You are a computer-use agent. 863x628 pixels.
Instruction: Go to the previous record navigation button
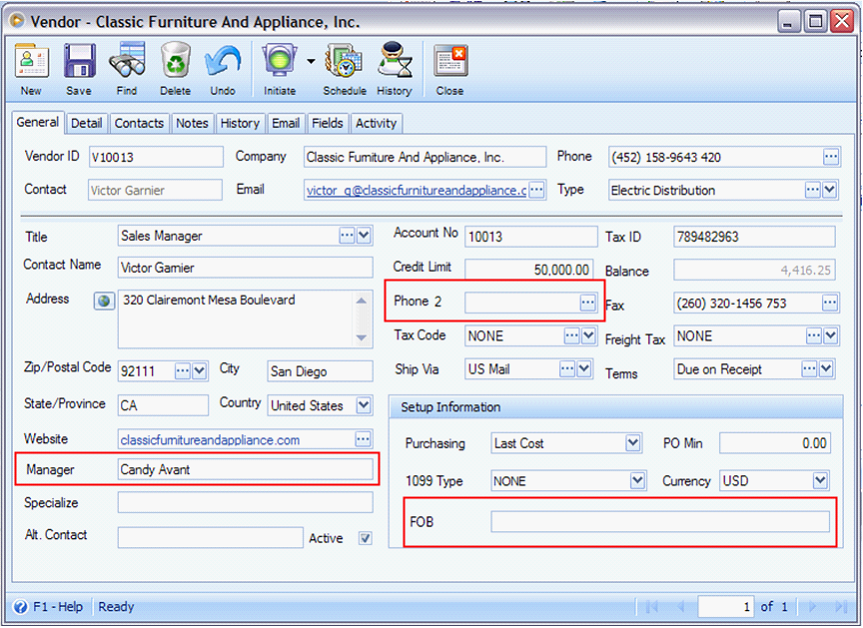(x=680, y=607)
